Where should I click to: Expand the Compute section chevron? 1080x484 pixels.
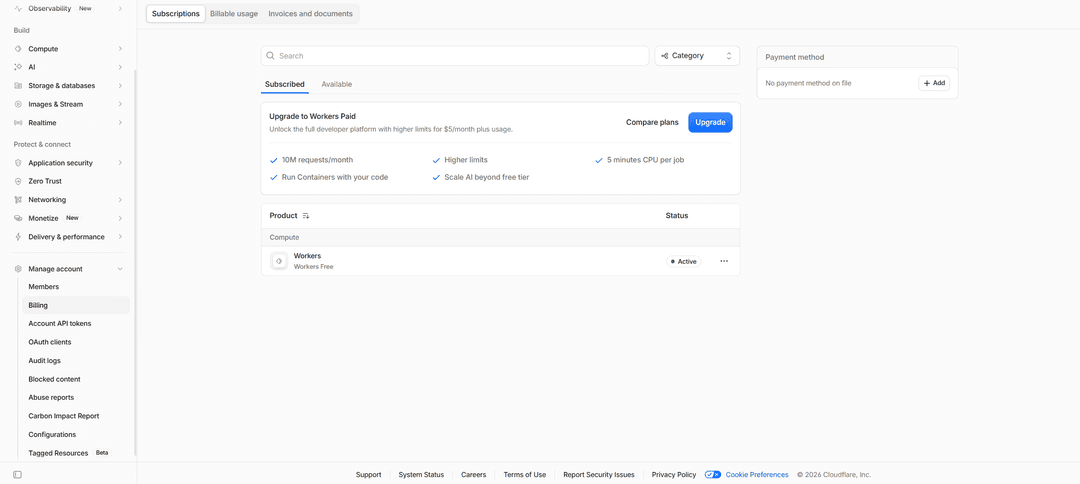coord(120,49)
